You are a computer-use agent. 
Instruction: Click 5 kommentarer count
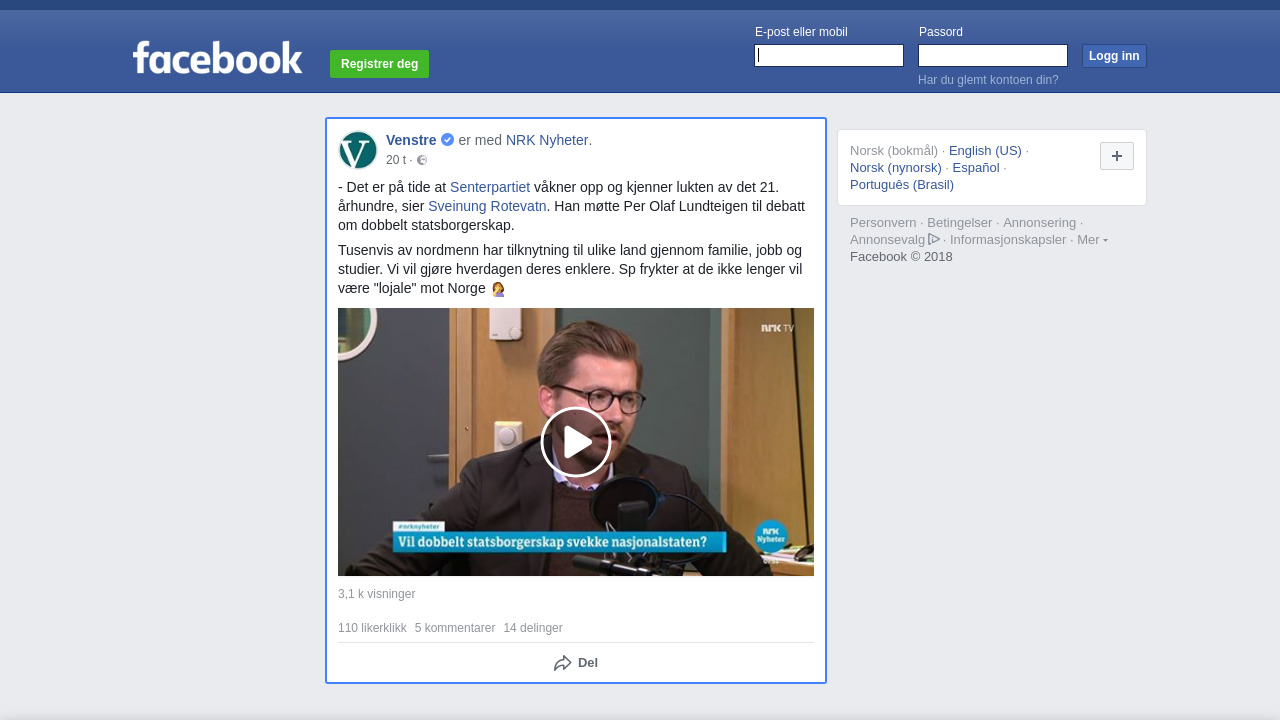click(455, 628)
